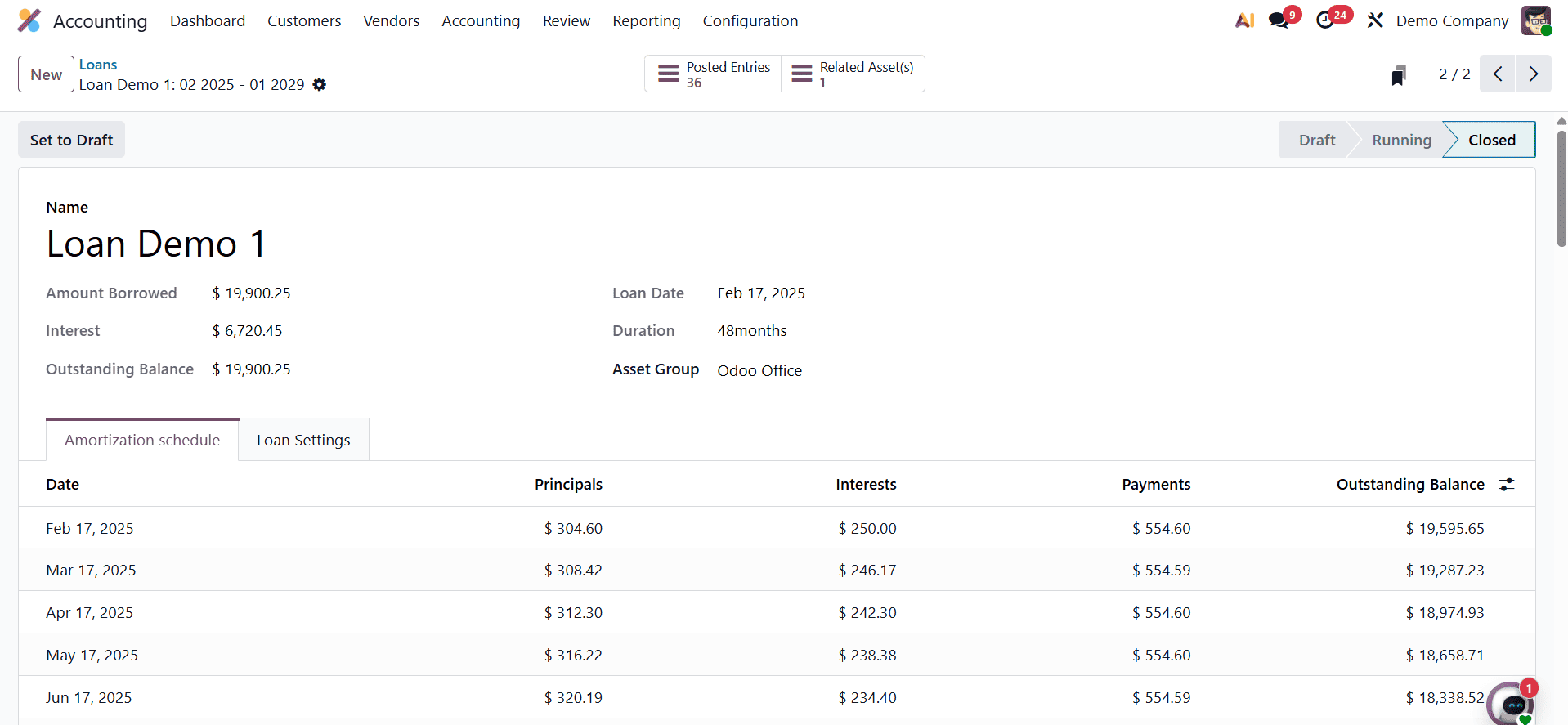Click the Odoo Accounting app logo icon
The height and width of the screenshot is (725, 1568).
coord(29,20)
